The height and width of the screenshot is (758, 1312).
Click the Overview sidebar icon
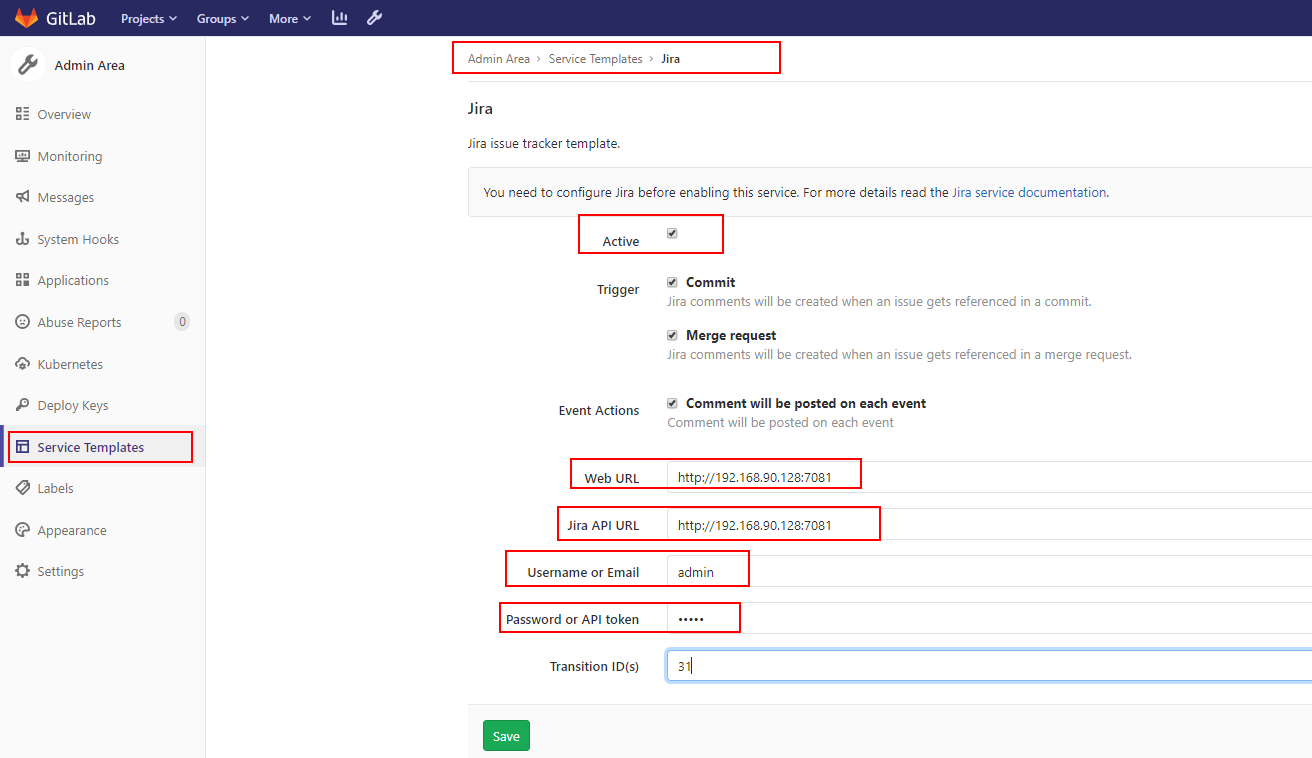22,114
